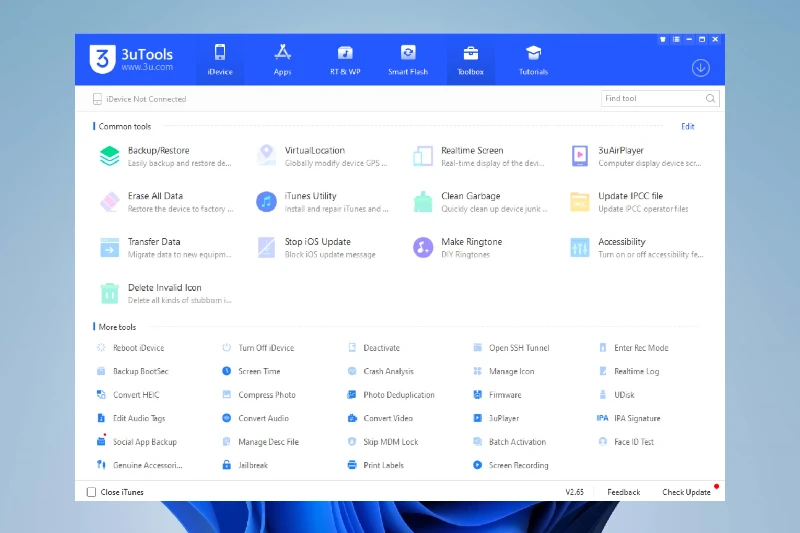Click the 3uTools shield logo
The height and width of the screenshot is (533, 800).
pos(102,59)
